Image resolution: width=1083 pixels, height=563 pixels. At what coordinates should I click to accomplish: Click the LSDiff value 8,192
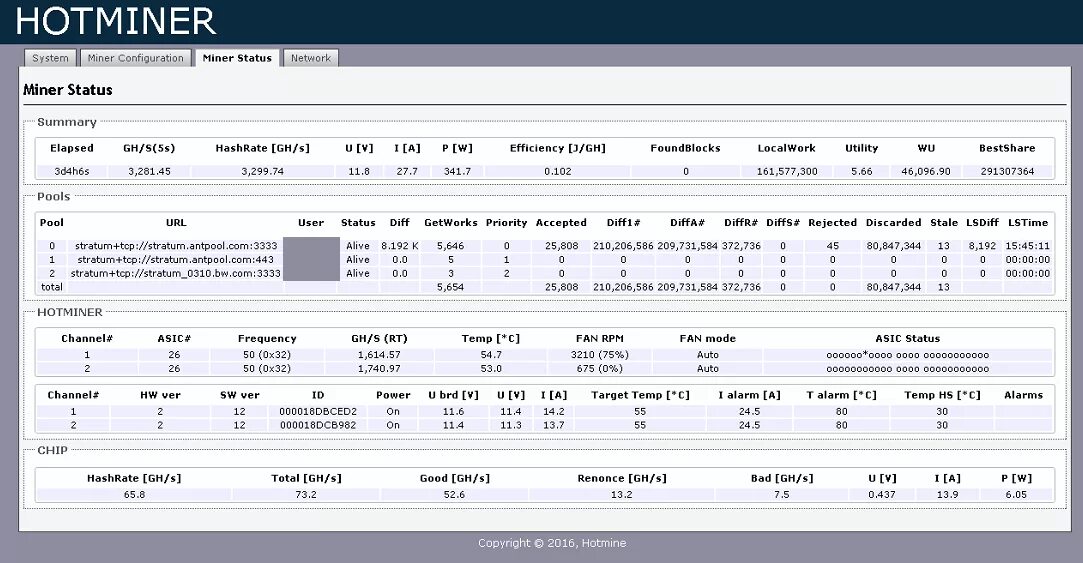[982, 246]
